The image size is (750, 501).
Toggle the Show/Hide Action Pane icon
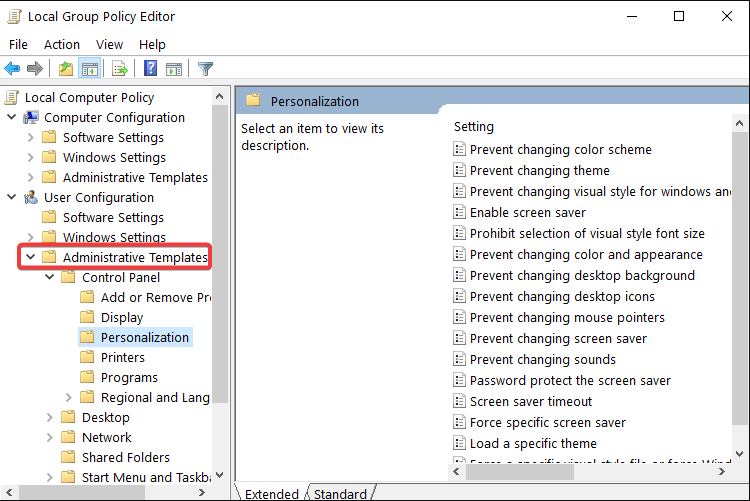click(x=174, y=69)
